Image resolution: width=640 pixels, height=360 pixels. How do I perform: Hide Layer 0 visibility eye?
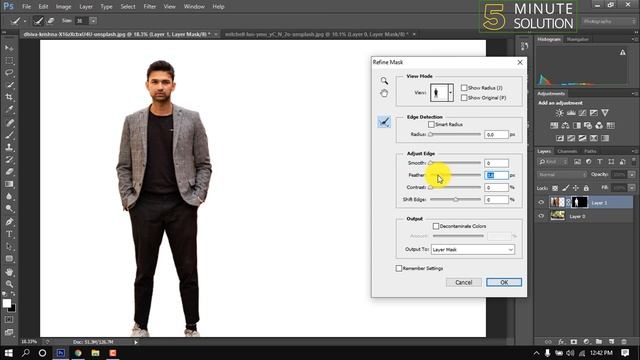tap(542, 216)
